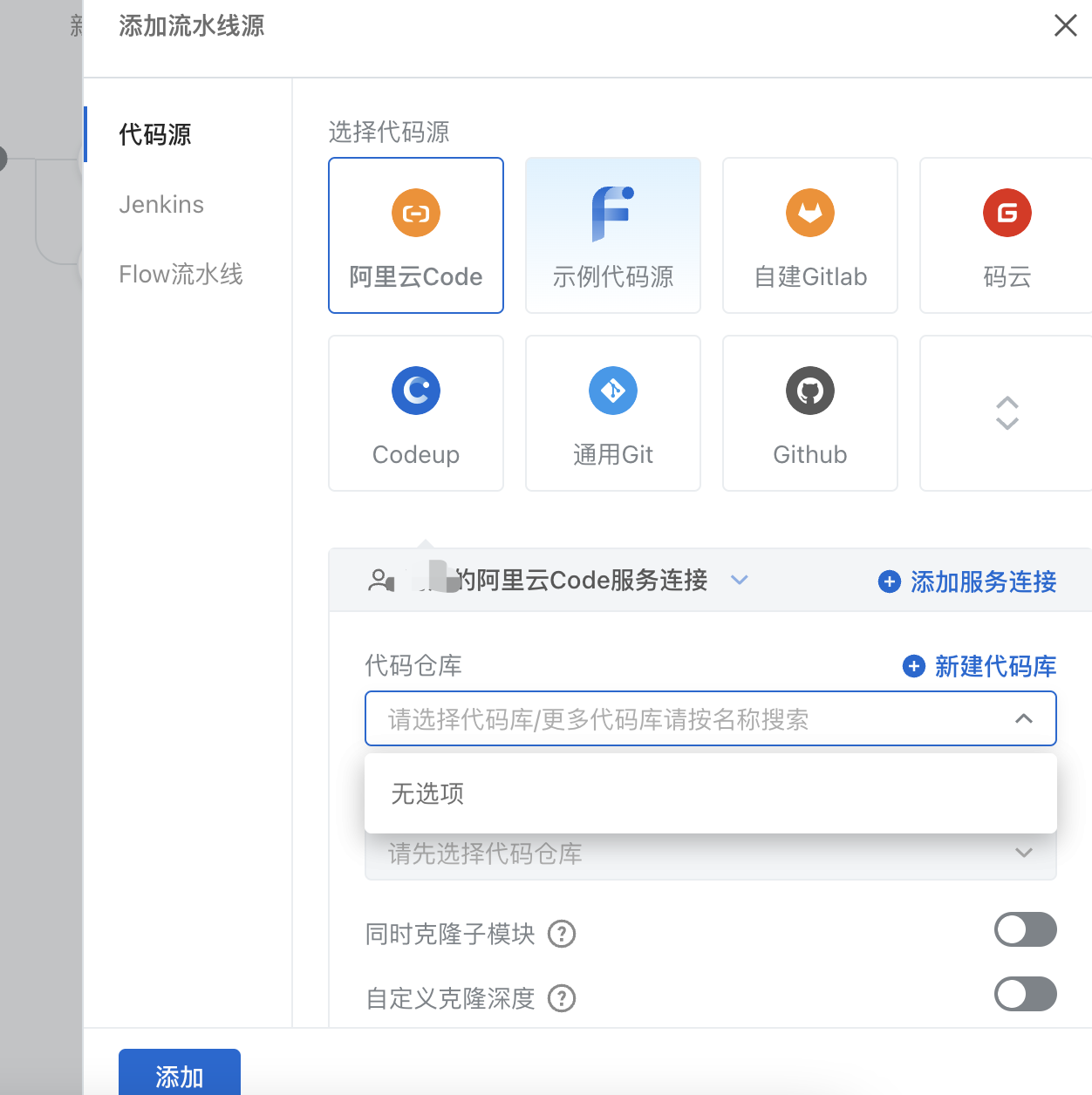
Task: Show help for 同时克隆子模块
Action: (x=562, y=934)
